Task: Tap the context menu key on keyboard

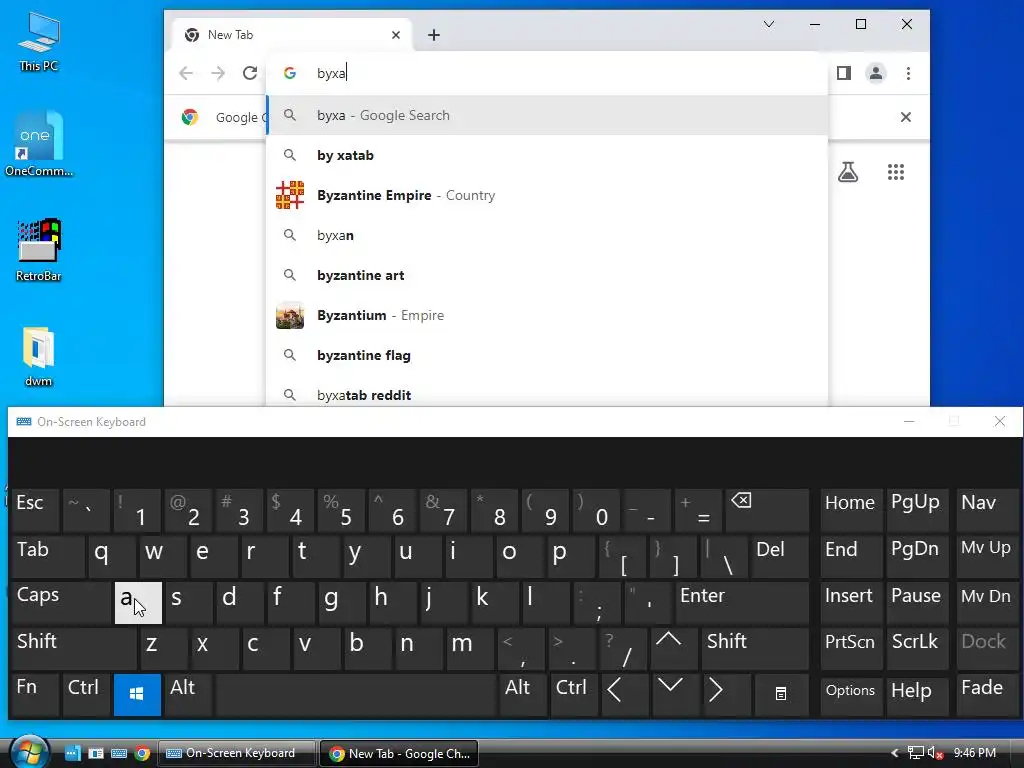Action: pyautogui.click(x=780, y=695)
